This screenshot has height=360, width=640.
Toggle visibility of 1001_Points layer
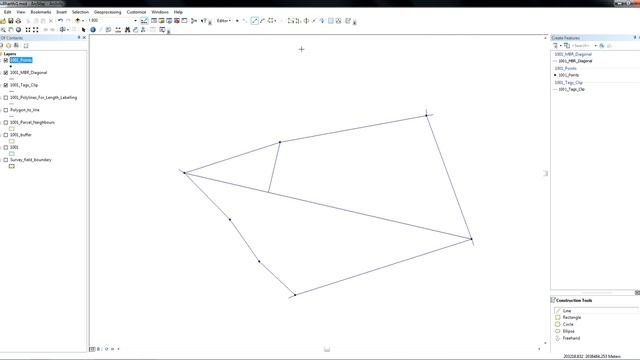pyautogui.click(x=6, y=60)
